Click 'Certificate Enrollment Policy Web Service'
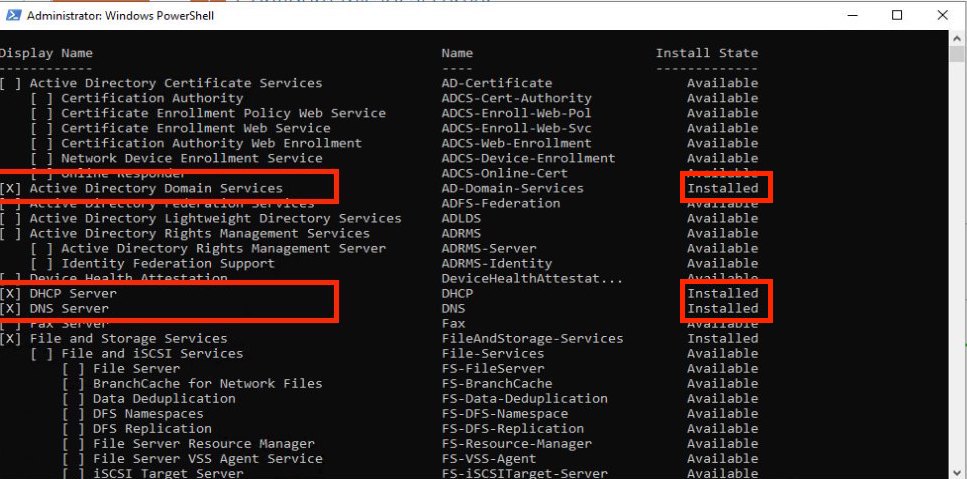This screenshot has height=479, width=967. pyautogui.click(x=223, y=113)
